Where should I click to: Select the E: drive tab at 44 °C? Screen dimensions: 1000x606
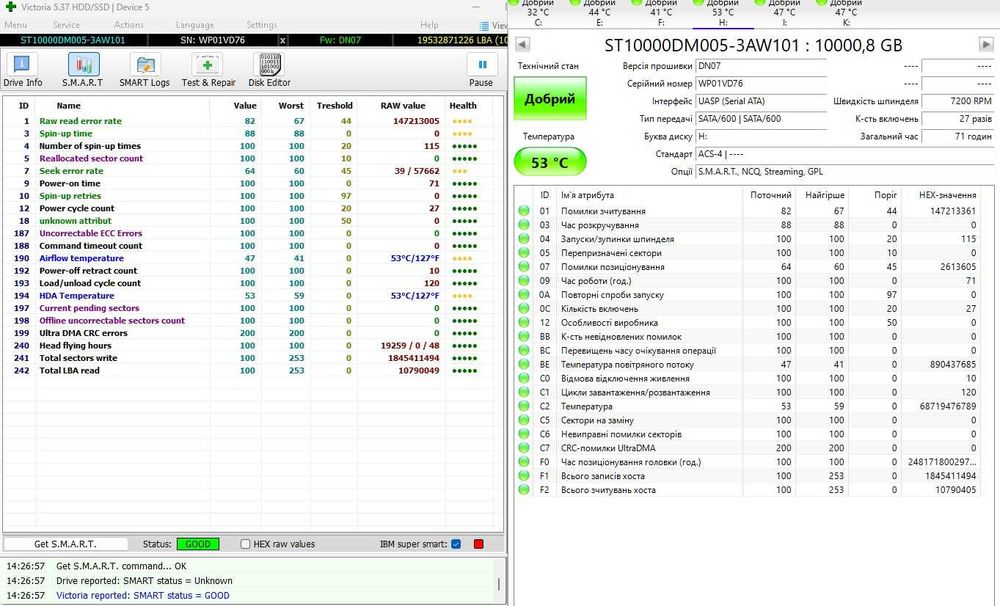[x=599, y=13]
